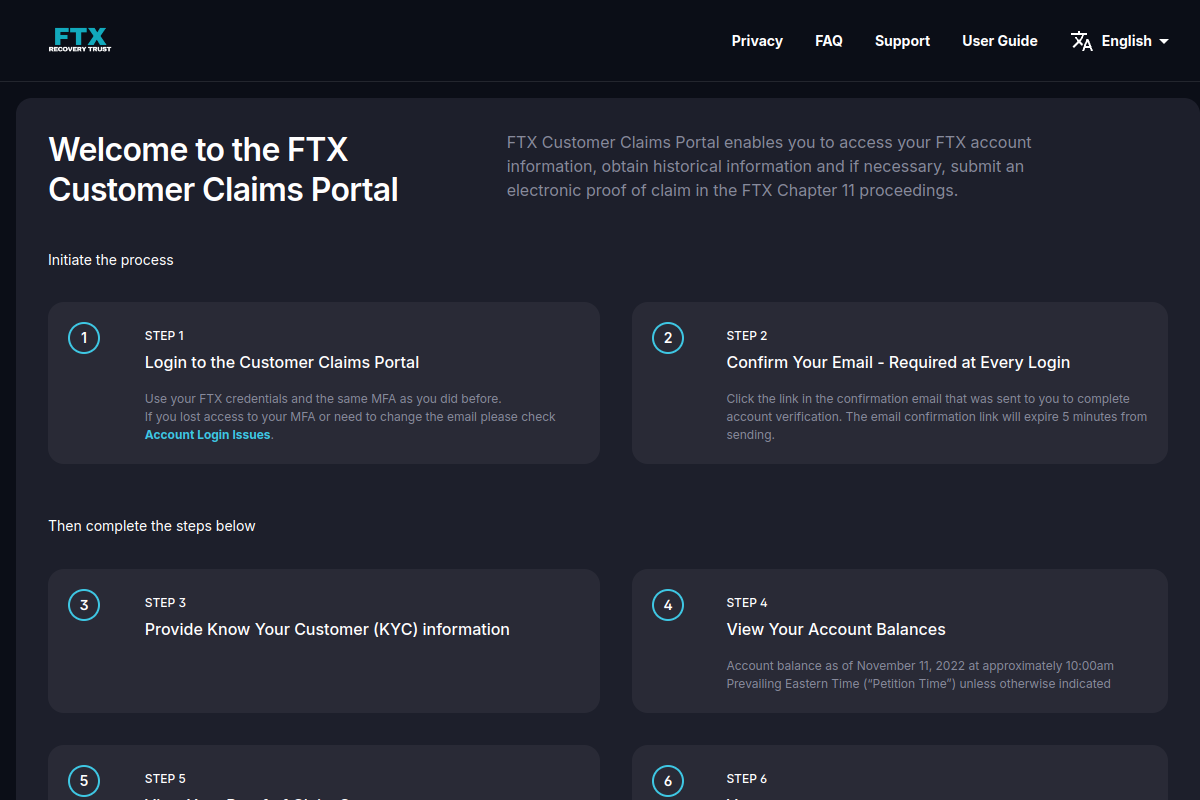Open the Privacy page in the navbar

757,41
